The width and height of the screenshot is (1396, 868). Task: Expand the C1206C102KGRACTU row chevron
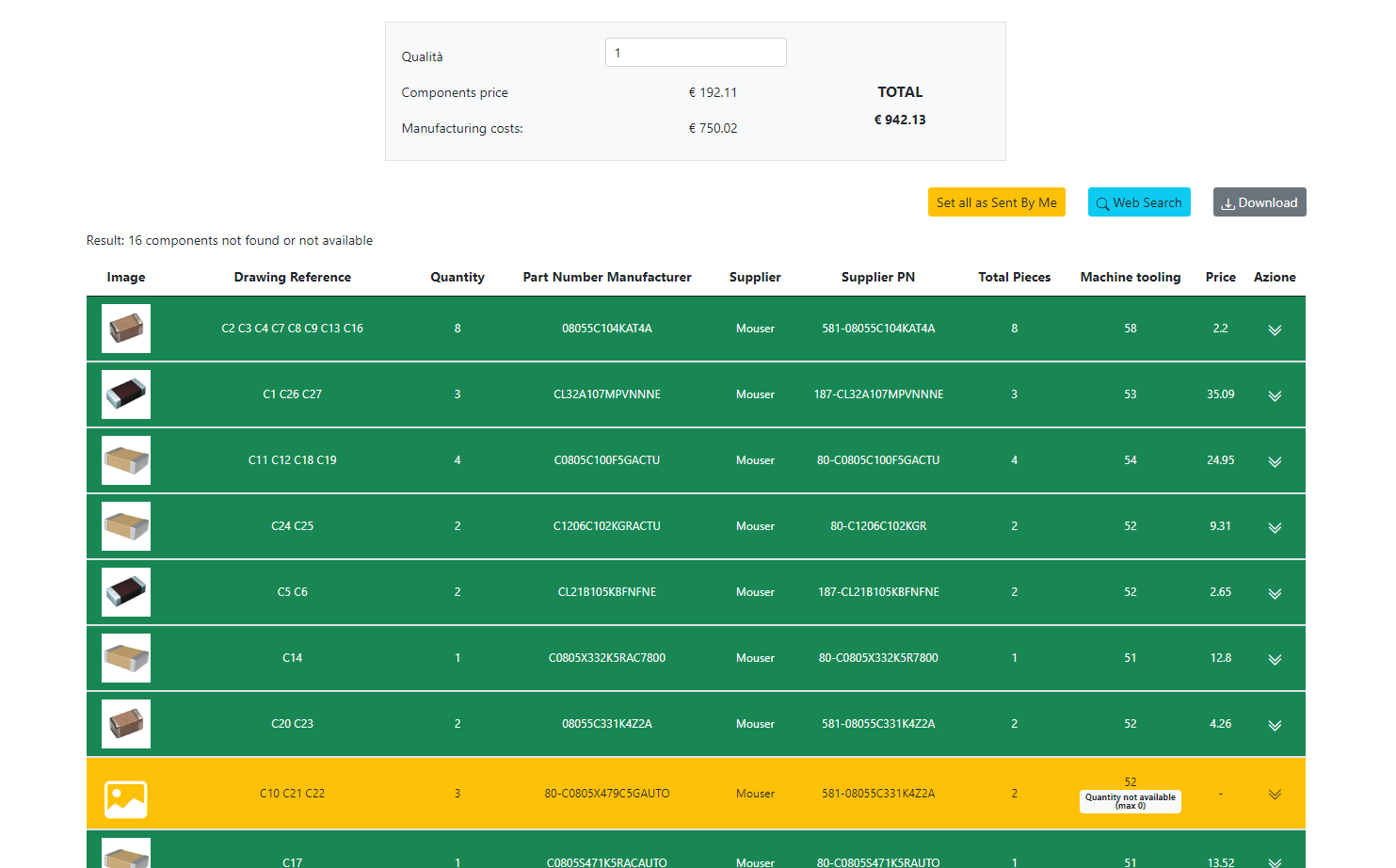tap(1275, 527)
